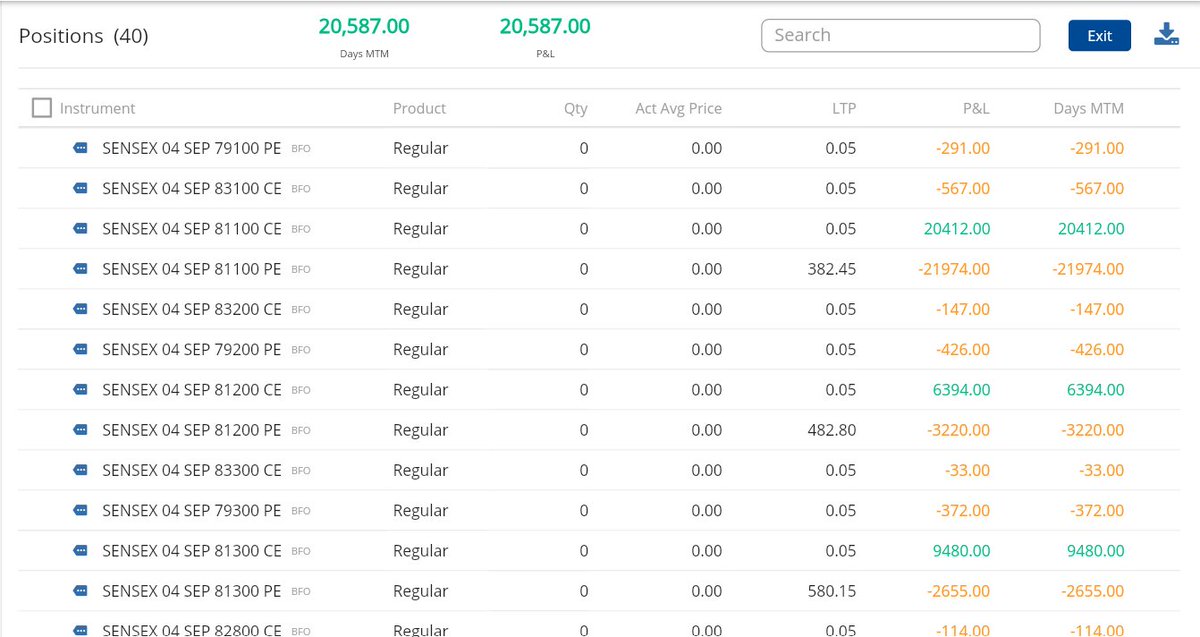Viewport: 1200px width, 637px height.
Task: Select the SENSEX 04 SEP 81200 PE instrument name
Action: tap(192, 430)
